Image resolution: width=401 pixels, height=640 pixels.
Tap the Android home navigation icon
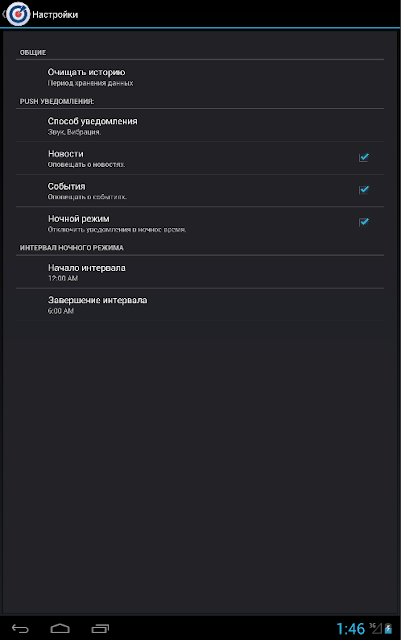pos(60,629)
